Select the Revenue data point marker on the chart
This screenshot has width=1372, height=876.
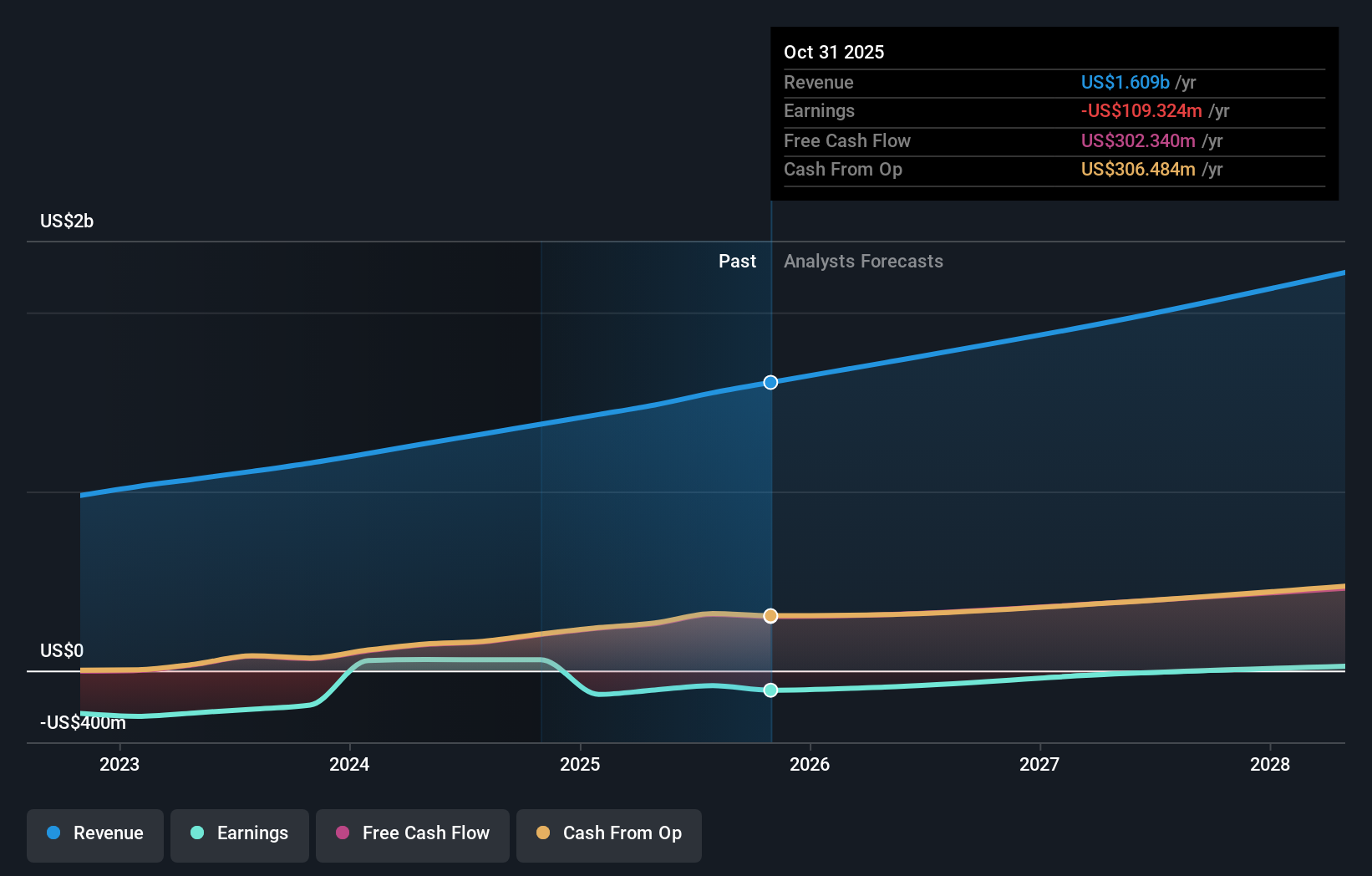click(x=770, y=382)
